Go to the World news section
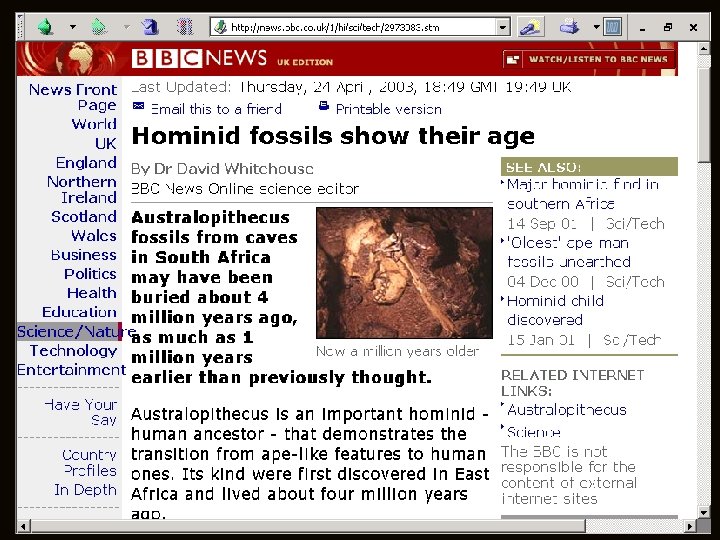This screenshot has width=720, height=540. [x=94, y=124]
